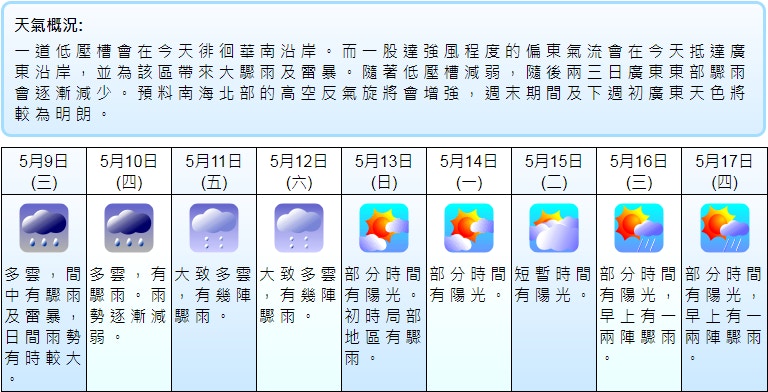Click the May 15 sunny intervals icon

pyautogui.click(x=554, y=228)
